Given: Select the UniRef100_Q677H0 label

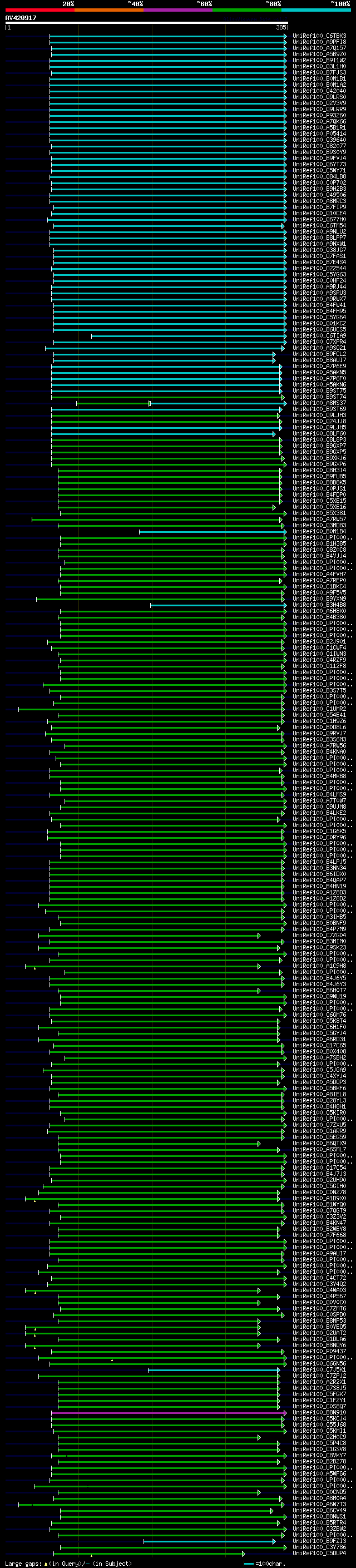Looking at the screenshot, I should [x=319, y=219].
